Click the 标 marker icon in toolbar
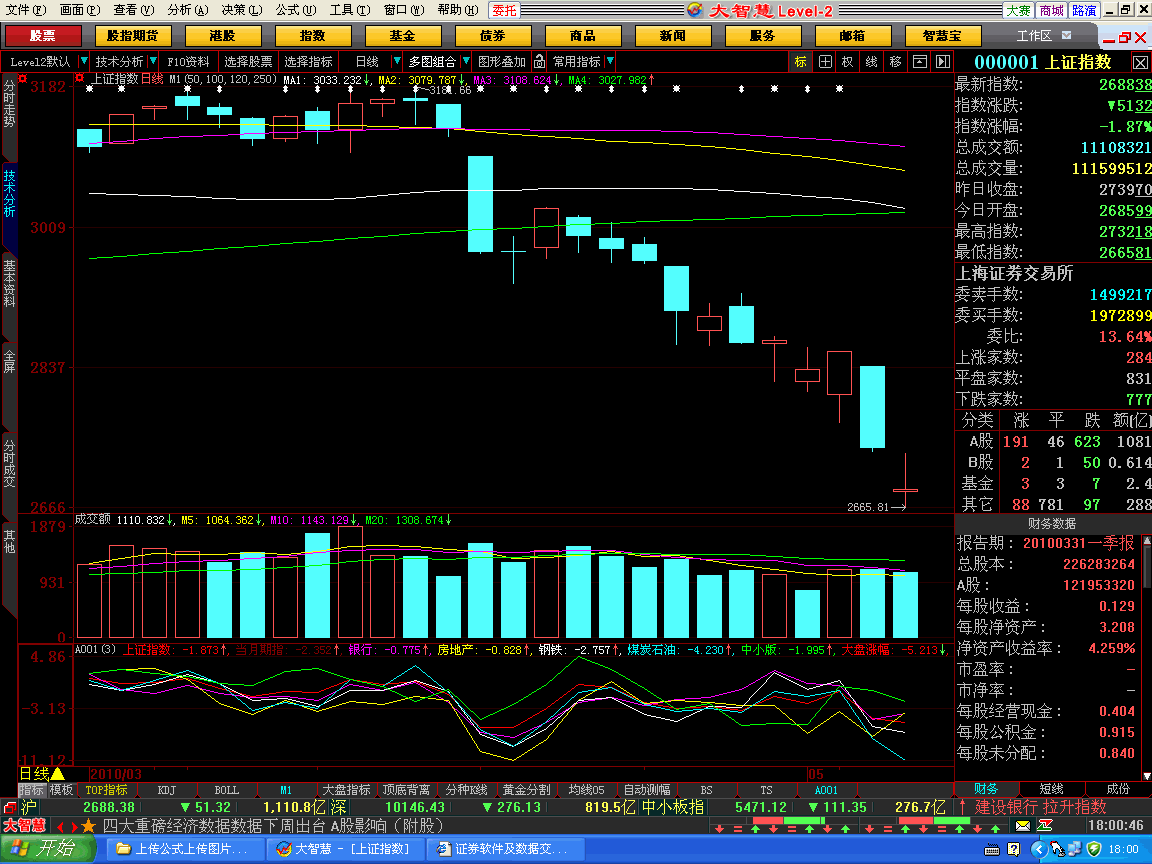The height and width of the screenshot is (864, 1152). [x=801, y=62]
